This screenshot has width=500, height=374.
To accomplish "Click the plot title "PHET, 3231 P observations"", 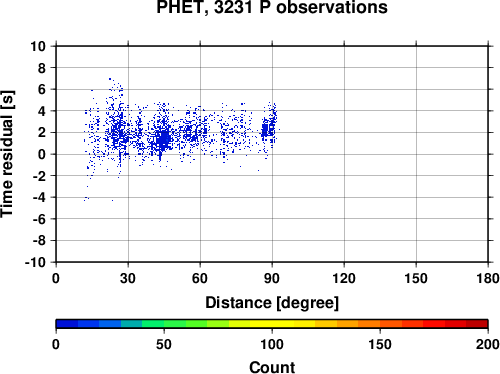I will [272, 7].
